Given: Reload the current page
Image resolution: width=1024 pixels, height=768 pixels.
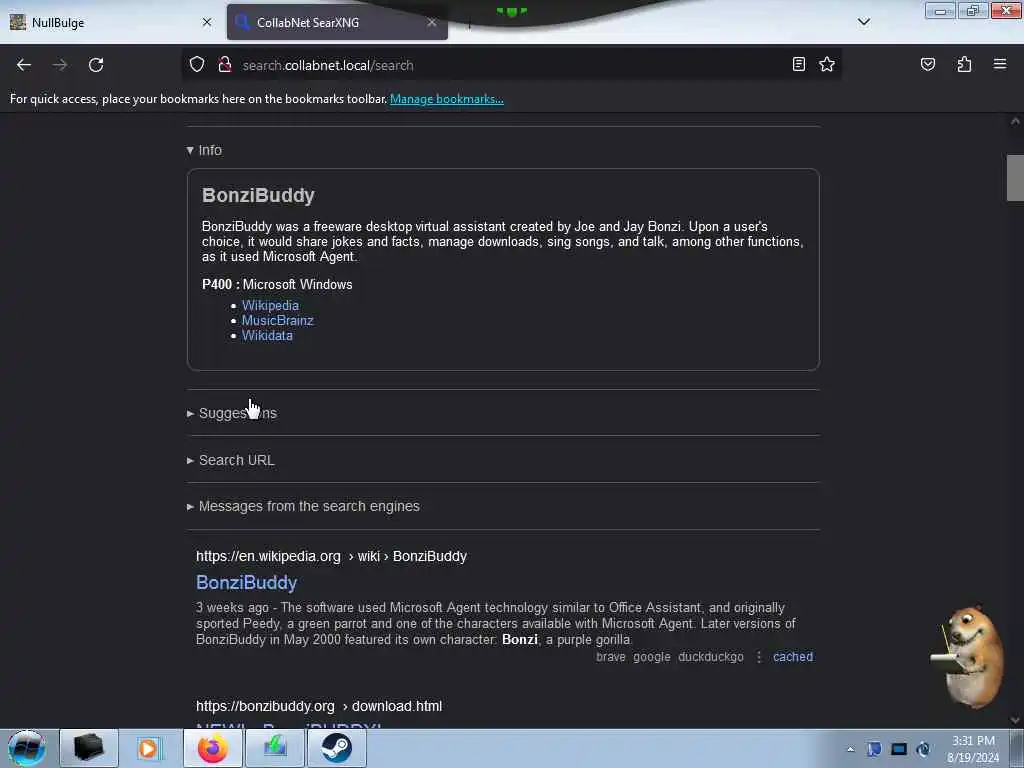Looking at the screenshot, I should [96, 65].
